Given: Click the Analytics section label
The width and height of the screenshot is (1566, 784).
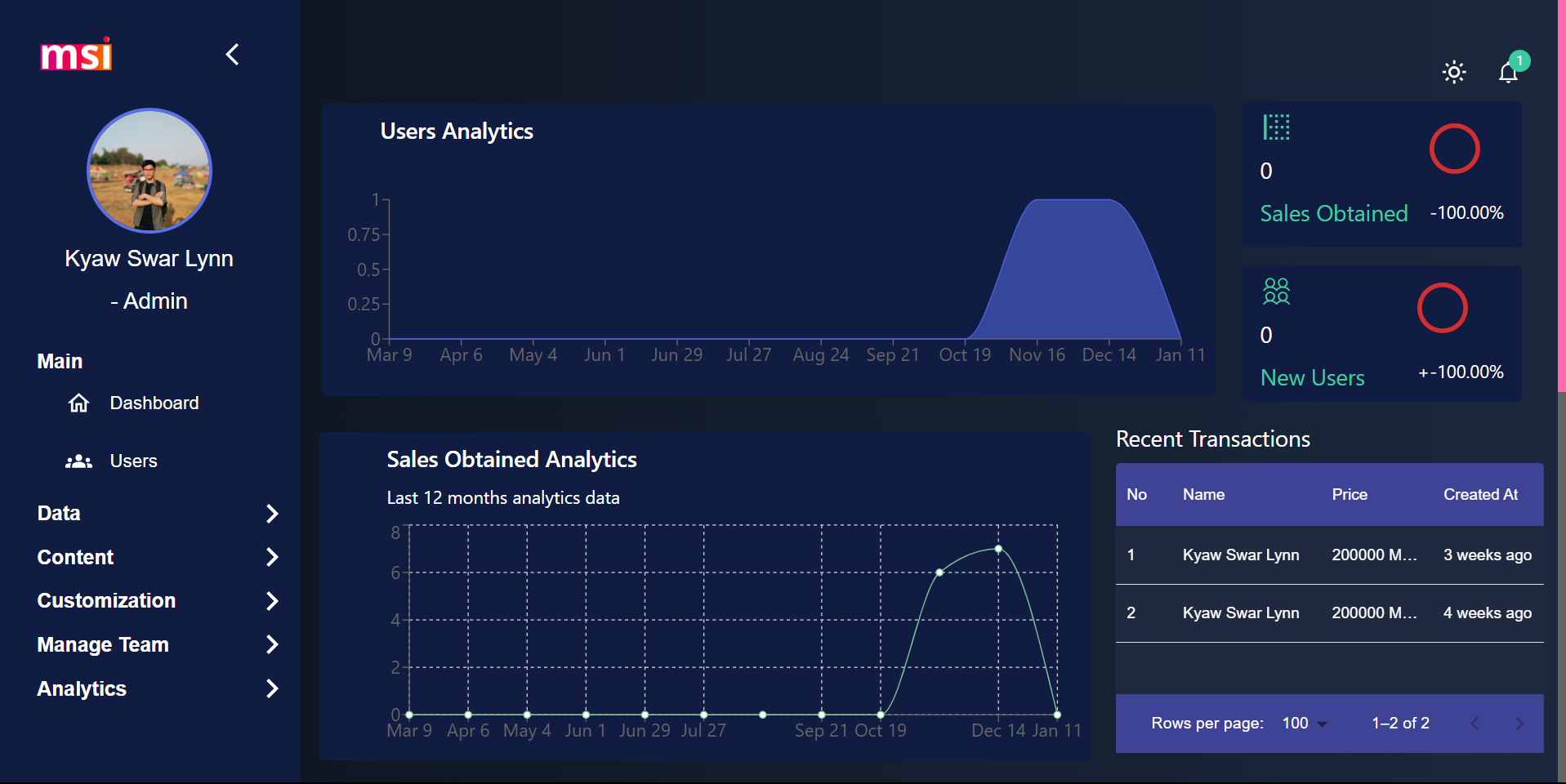Looking at the screenshot, I should [x=82, y=688].
